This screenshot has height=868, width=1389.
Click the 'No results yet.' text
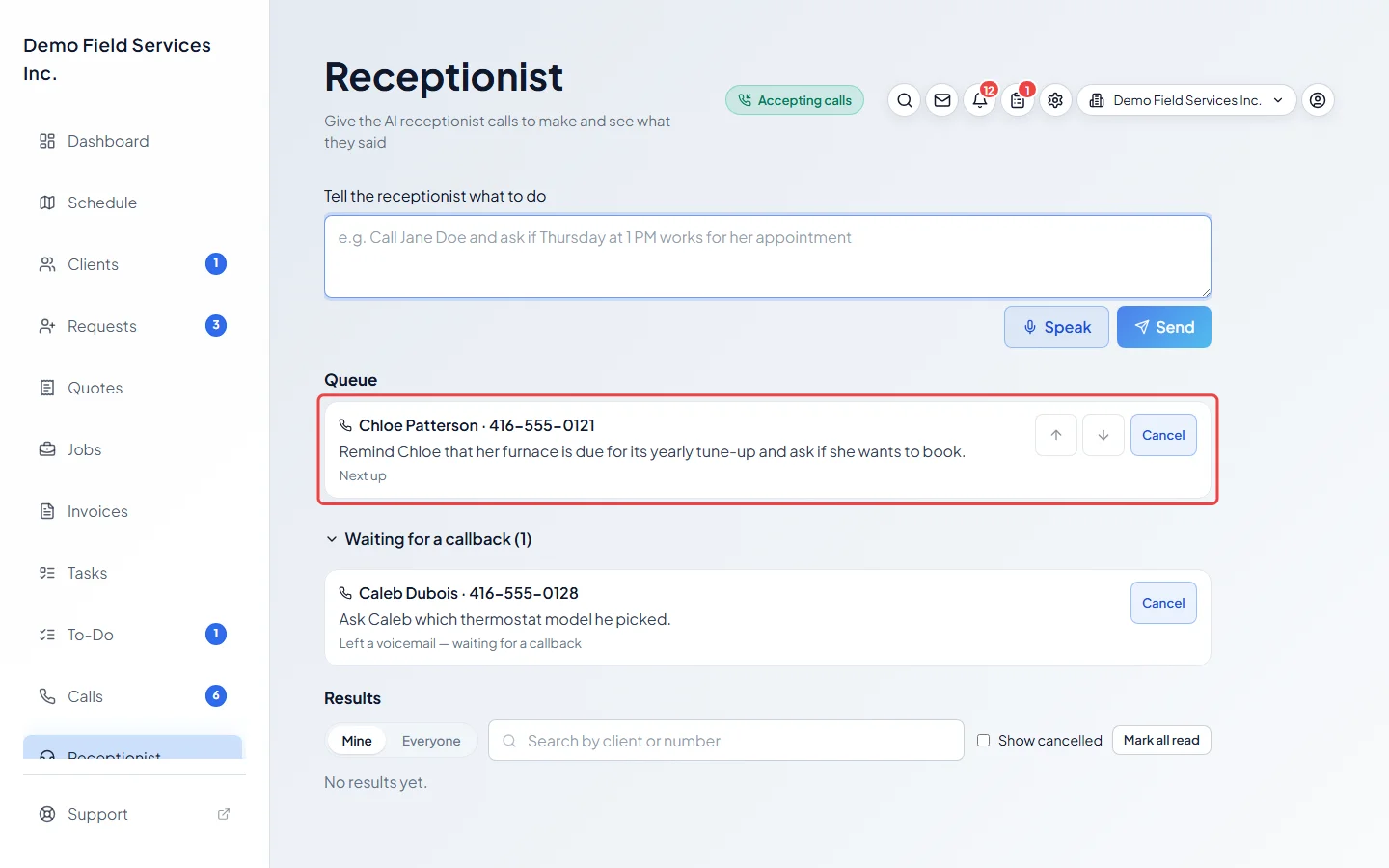point(375,782)
